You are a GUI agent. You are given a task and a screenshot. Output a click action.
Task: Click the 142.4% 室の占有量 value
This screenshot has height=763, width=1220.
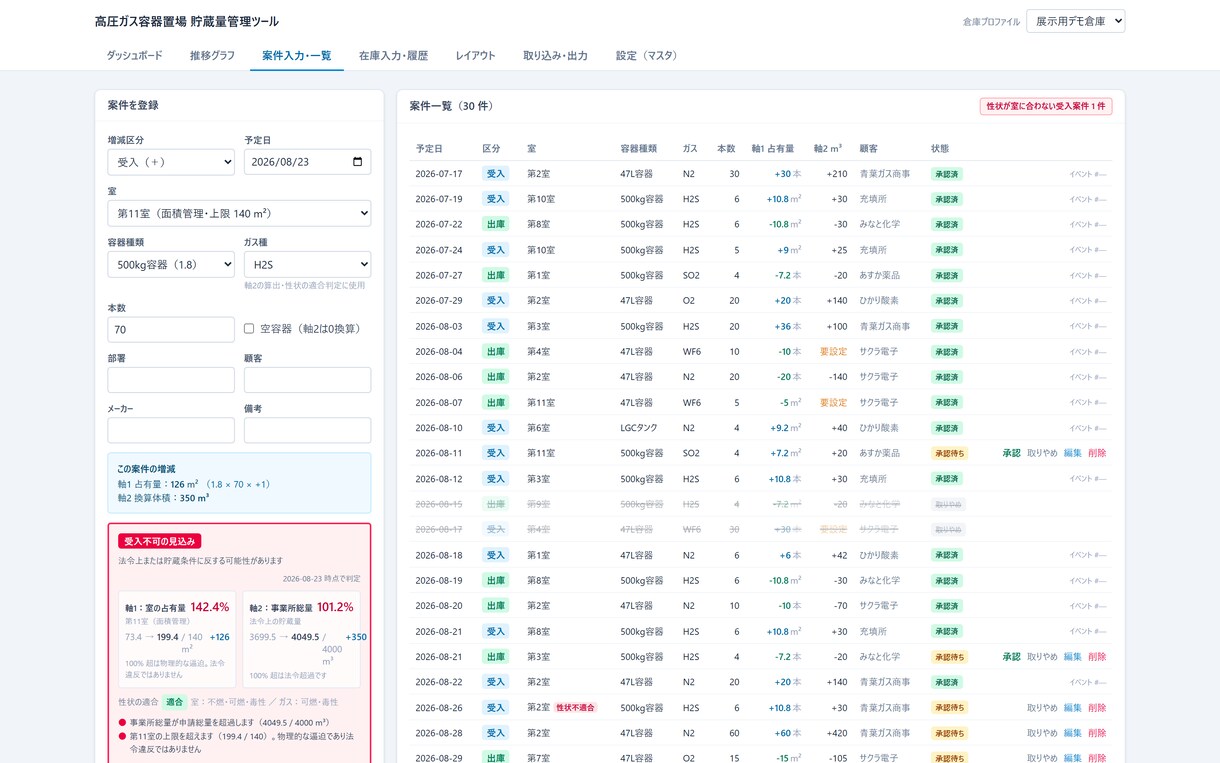pos(210,607)
